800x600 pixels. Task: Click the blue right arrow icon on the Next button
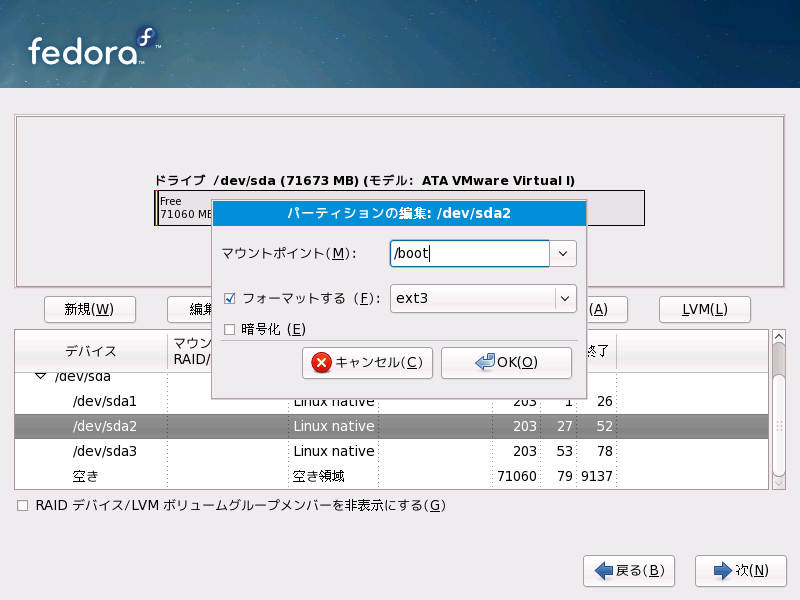722,570
